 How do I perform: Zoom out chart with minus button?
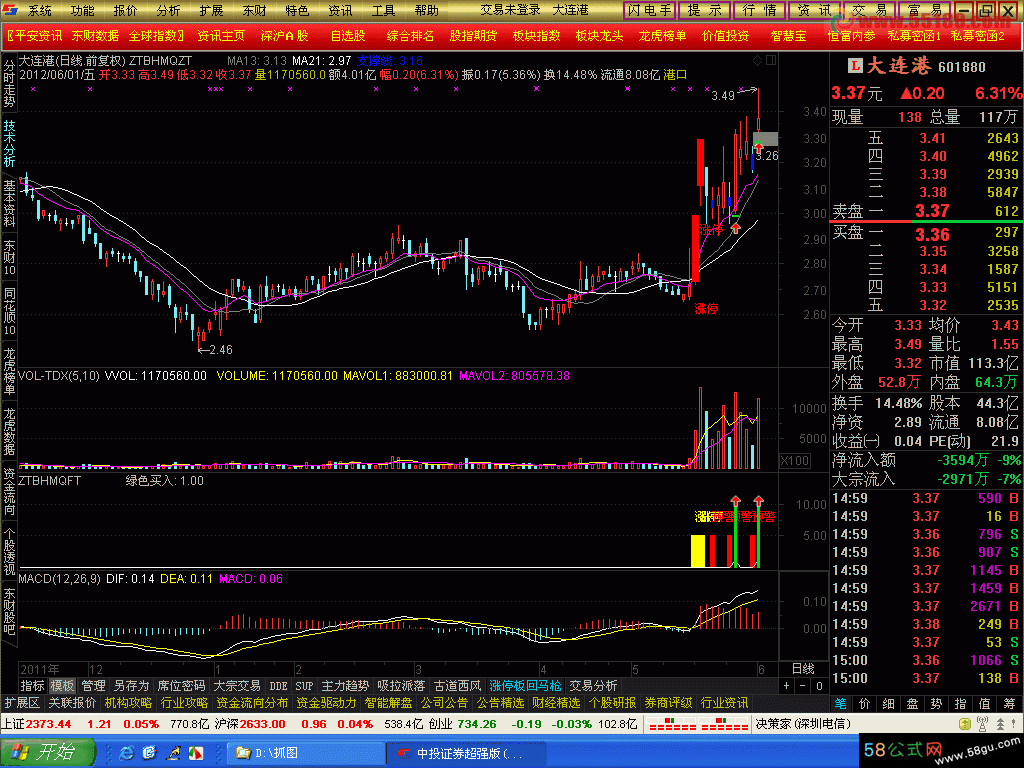(x=803, y=686)
